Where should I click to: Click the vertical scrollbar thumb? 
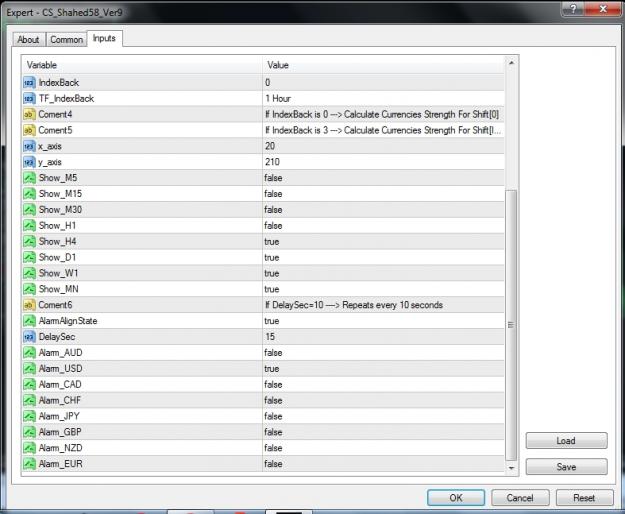(x=511, y=325)
